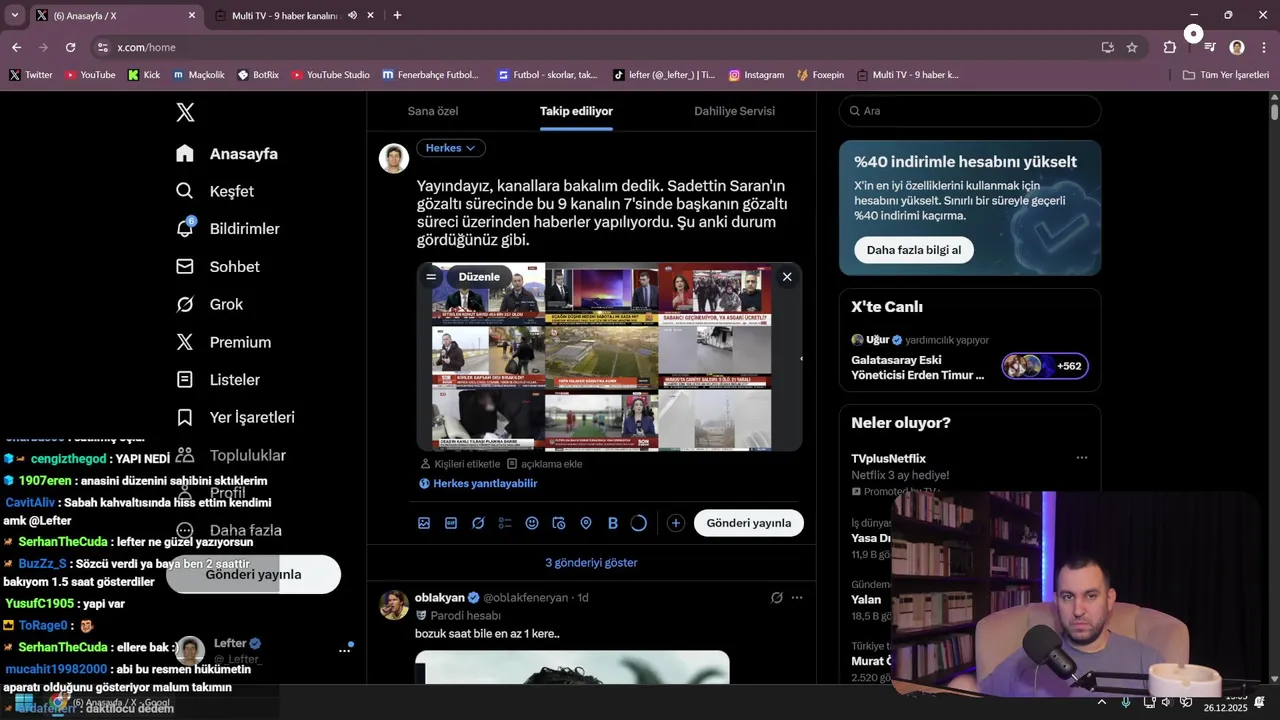Switch to Dahiliye Servisi tab

pyautogui.click(x=734, y=111)
